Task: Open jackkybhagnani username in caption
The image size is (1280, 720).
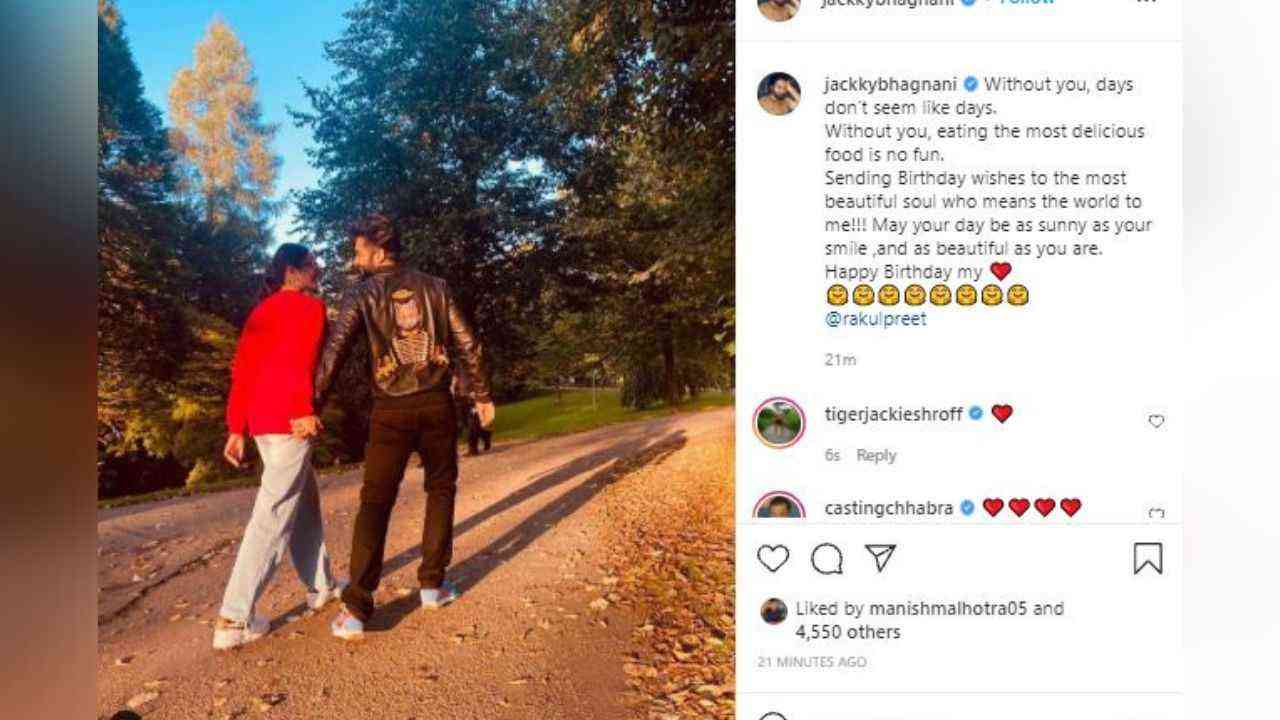Action: point(889,85)
